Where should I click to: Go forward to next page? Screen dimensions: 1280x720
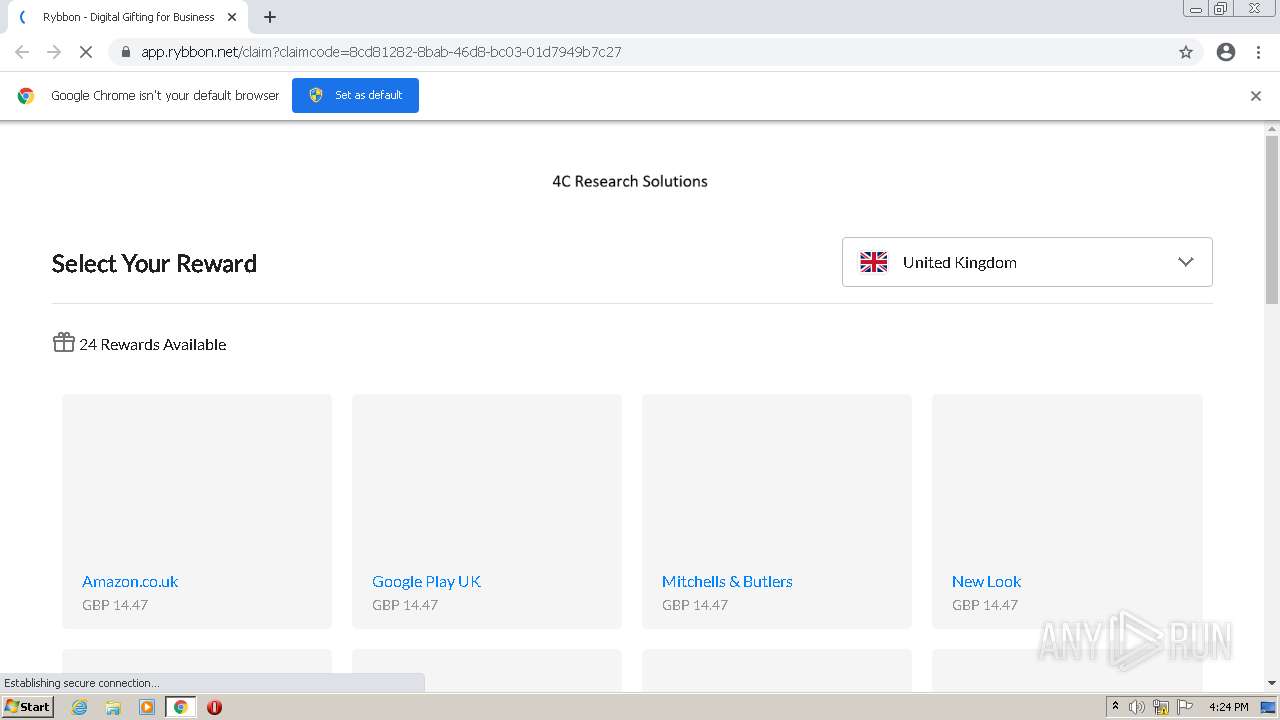(54, 52)
